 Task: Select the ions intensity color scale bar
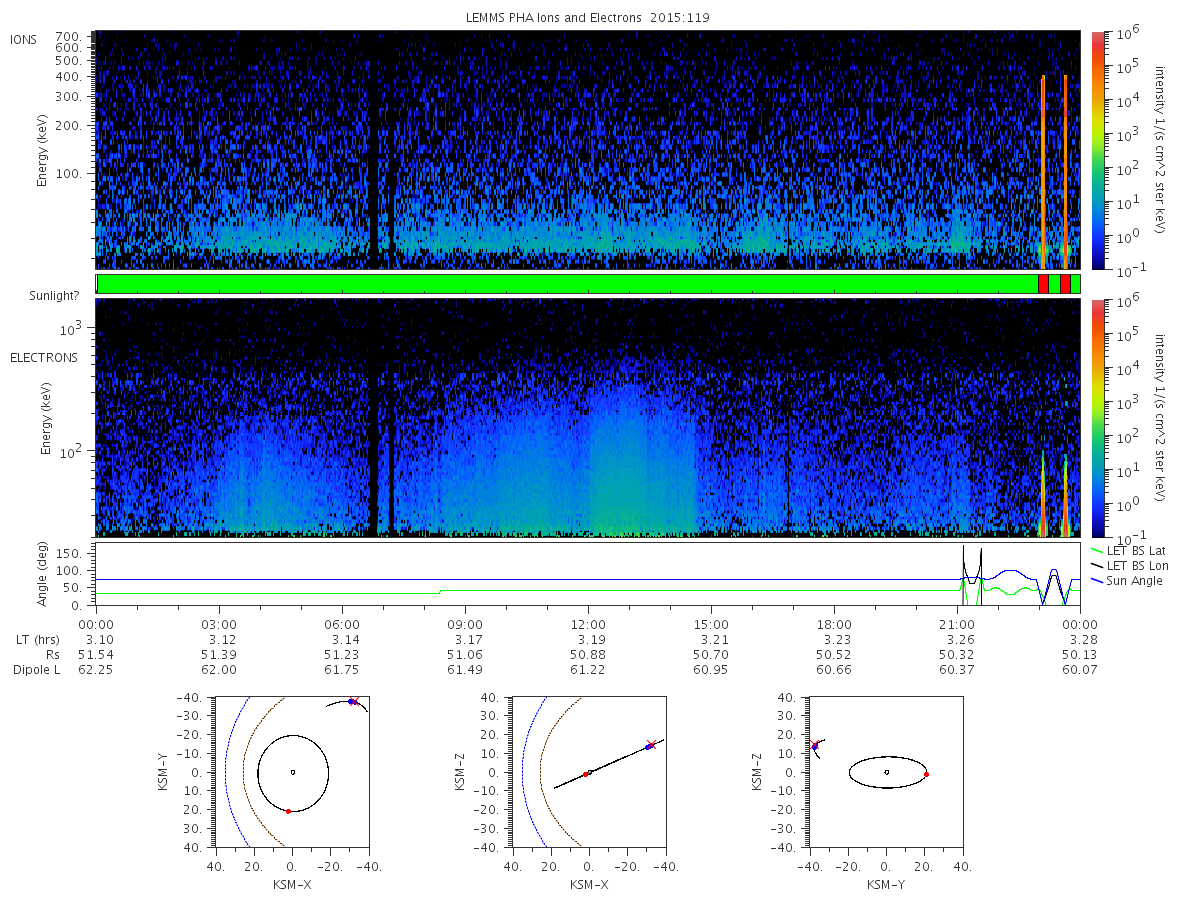[1097, 150]
